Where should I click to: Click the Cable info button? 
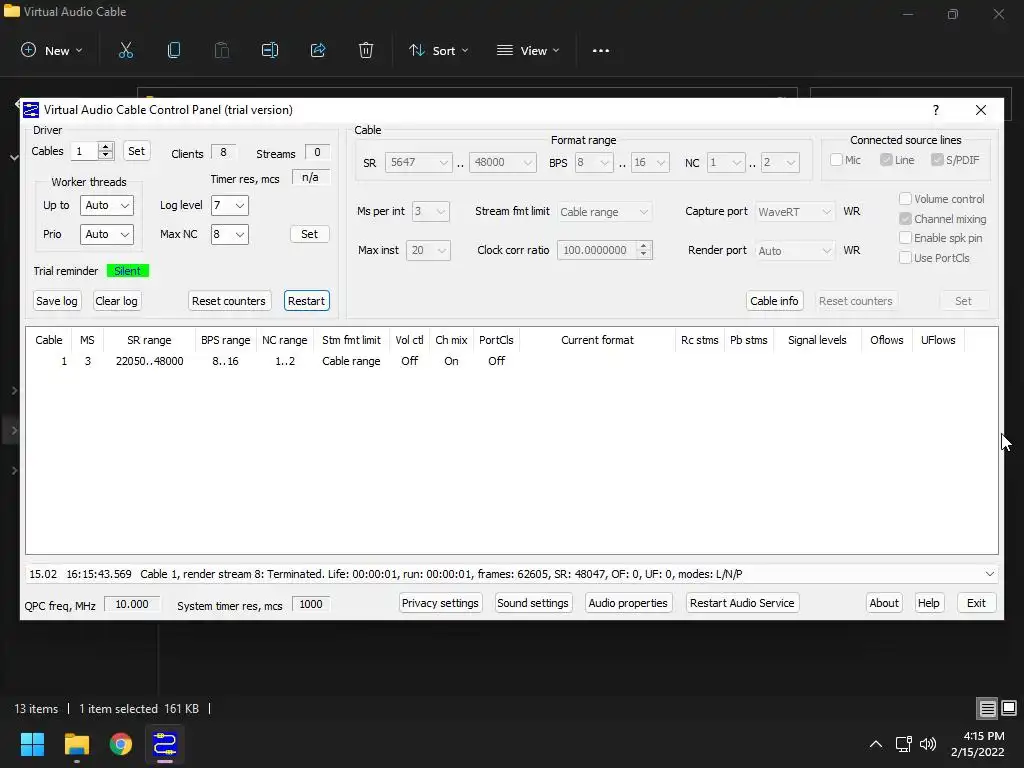click(774, 301)
